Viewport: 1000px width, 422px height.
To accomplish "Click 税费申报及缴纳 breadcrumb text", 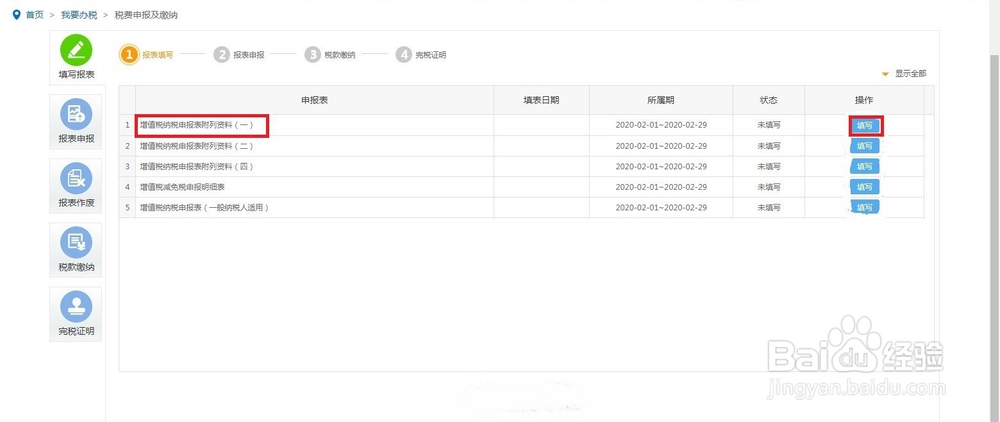I will click(146, 15).
